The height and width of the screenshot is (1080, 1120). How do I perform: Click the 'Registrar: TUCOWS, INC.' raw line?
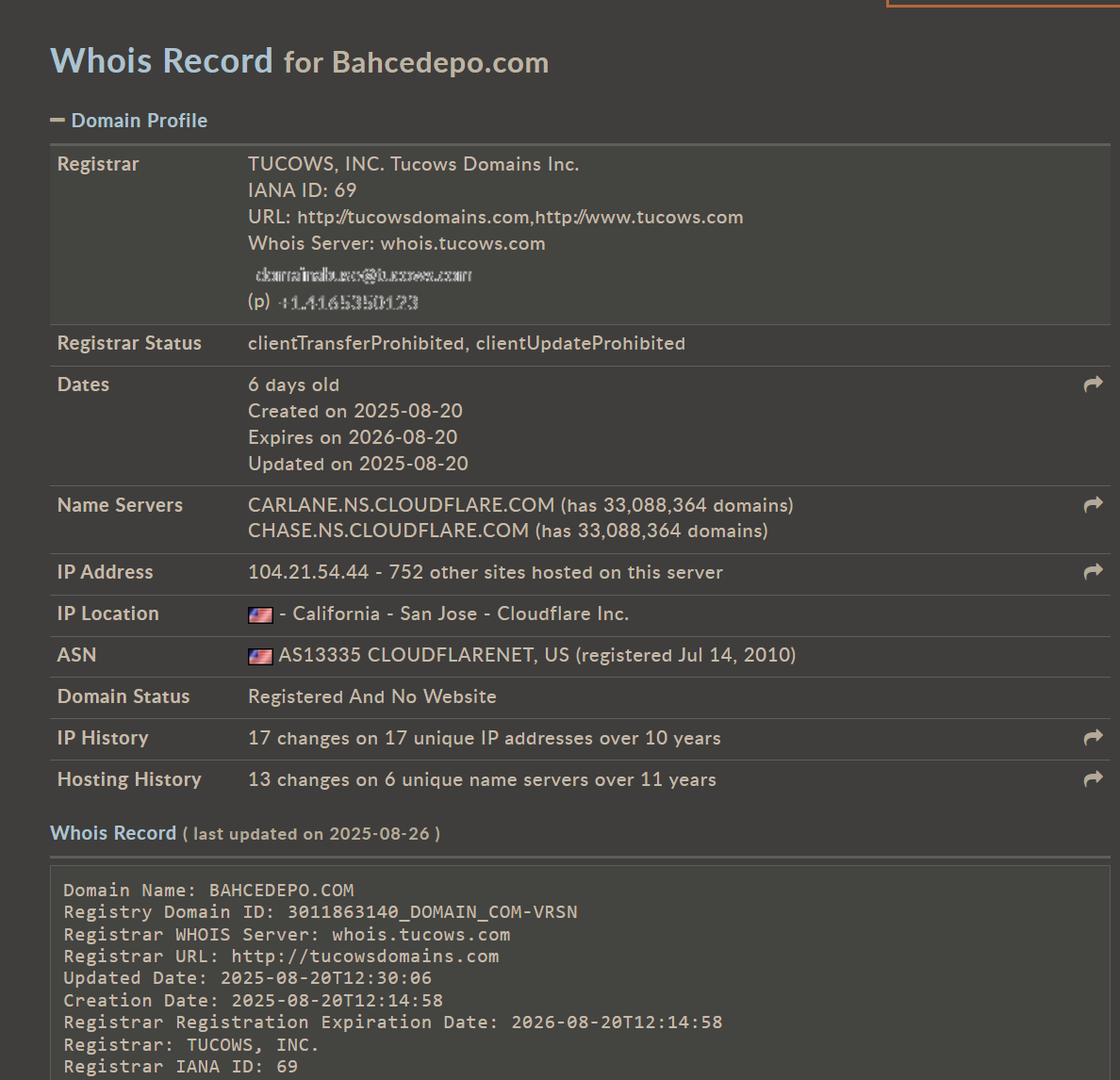pos(191,1045)
